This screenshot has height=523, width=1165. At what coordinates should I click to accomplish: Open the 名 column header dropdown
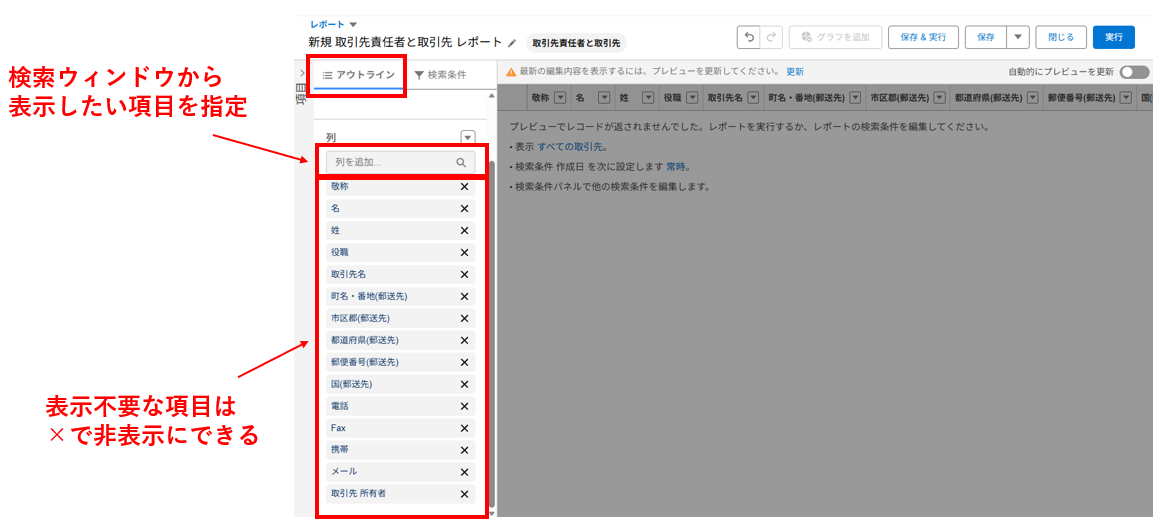[604, 97]
